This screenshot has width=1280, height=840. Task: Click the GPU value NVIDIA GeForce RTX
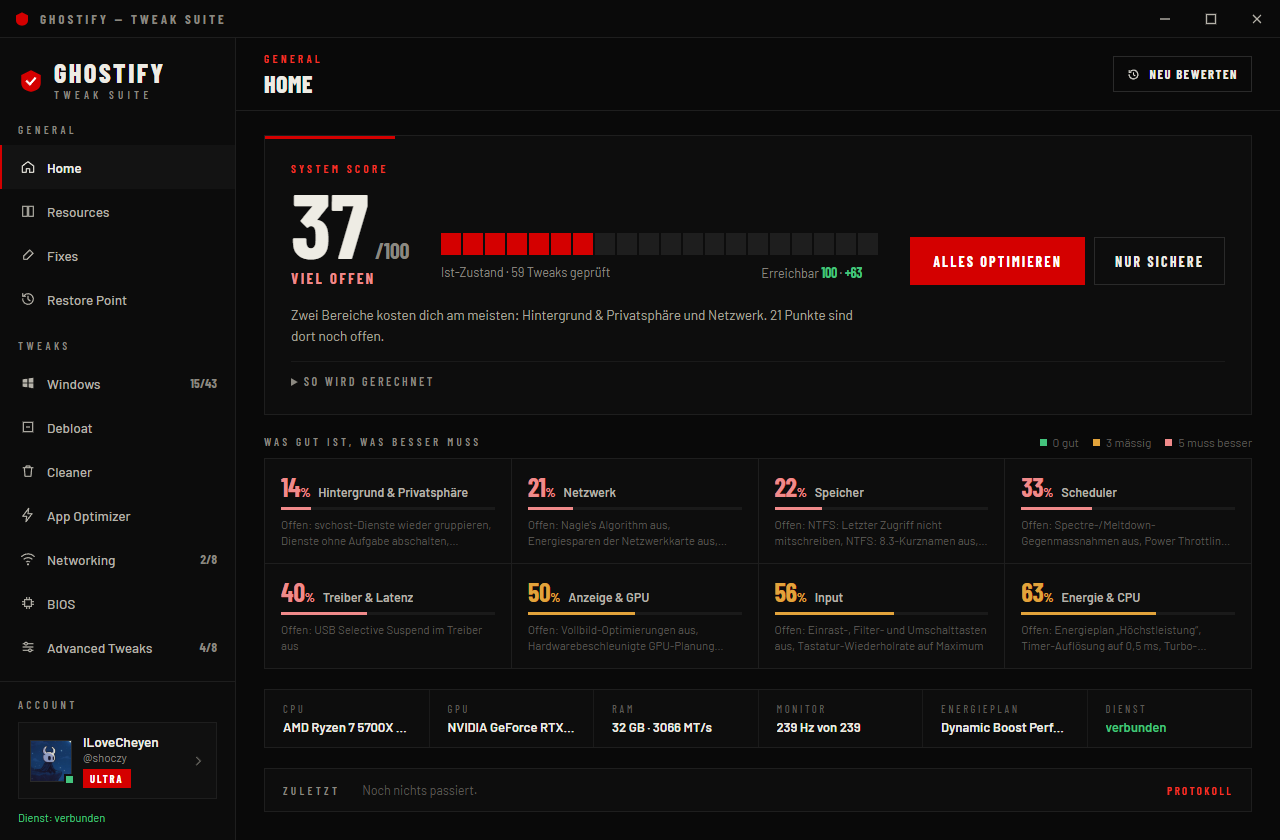pyautogui.click(x=511, y=728)
